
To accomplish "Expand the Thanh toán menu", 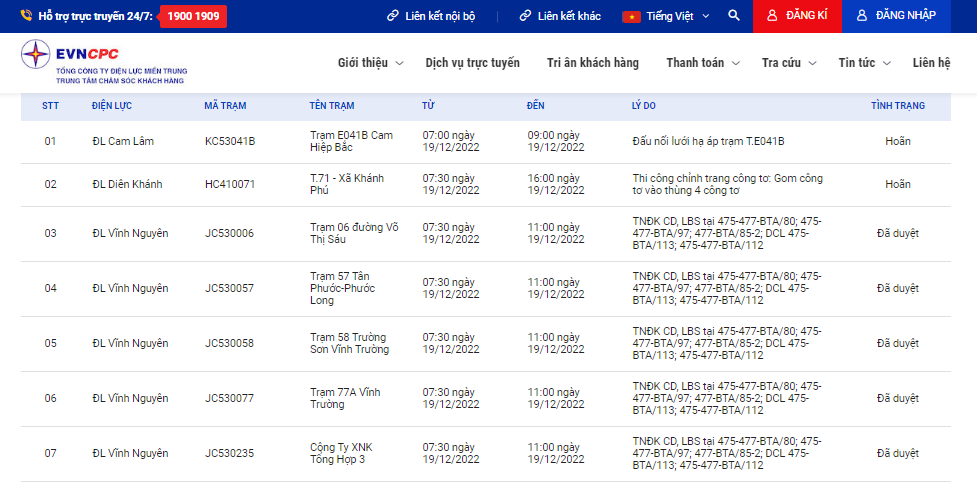I will 703,63.
